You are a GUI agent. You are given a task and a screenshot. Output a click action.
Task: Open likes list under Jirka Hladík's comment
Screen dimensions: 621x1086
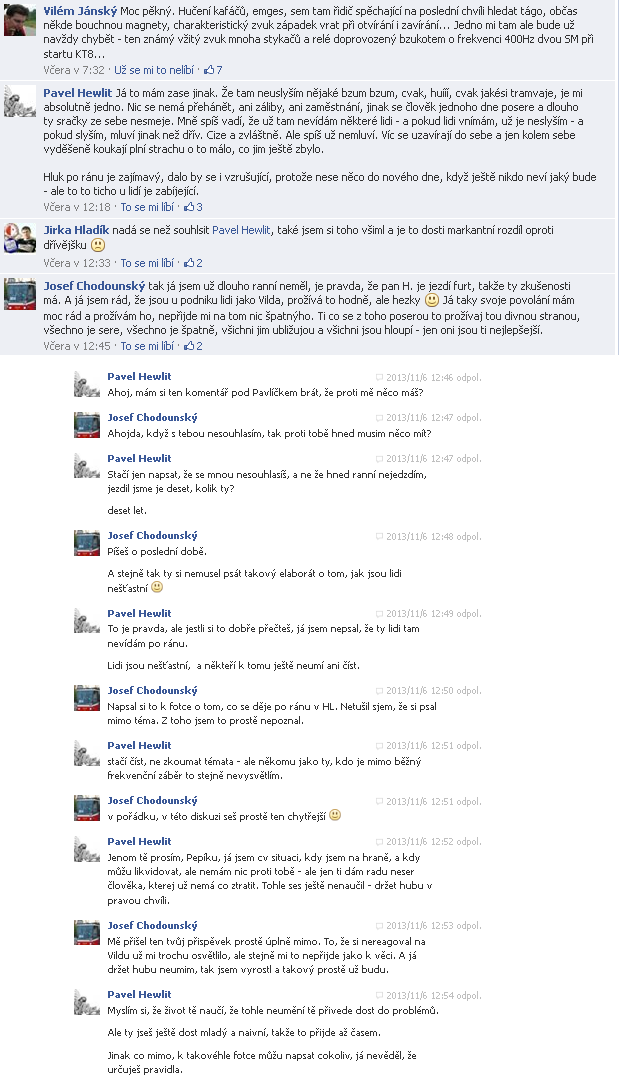point(193,263)
